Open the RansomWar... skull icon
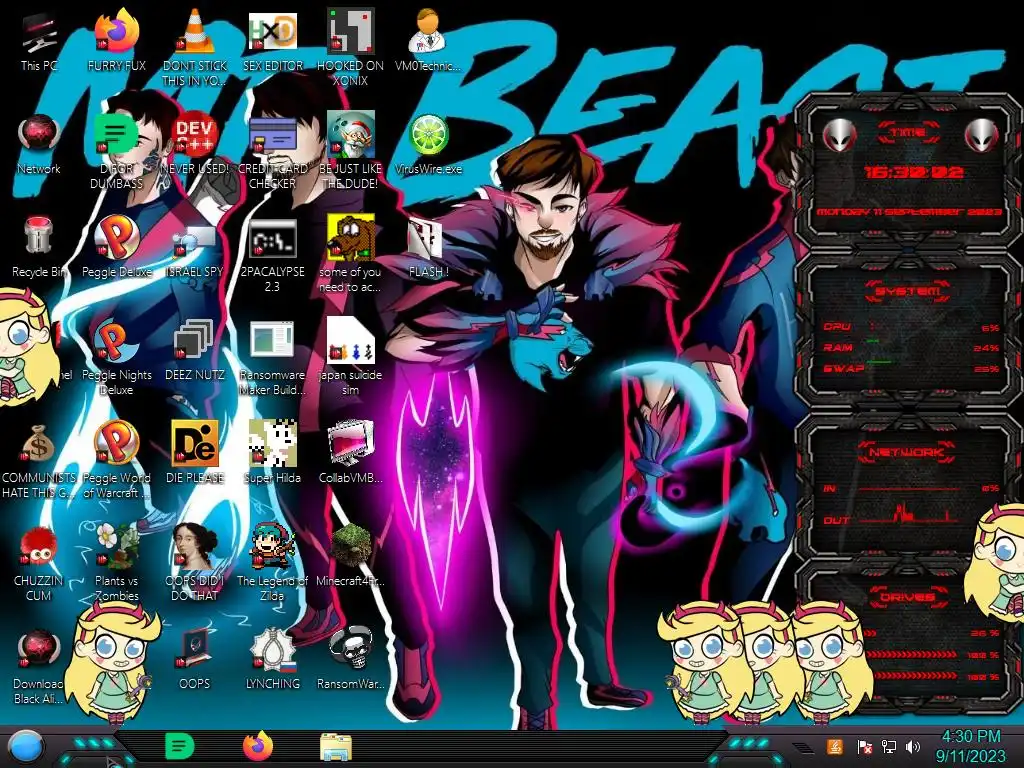 (350, 658)
